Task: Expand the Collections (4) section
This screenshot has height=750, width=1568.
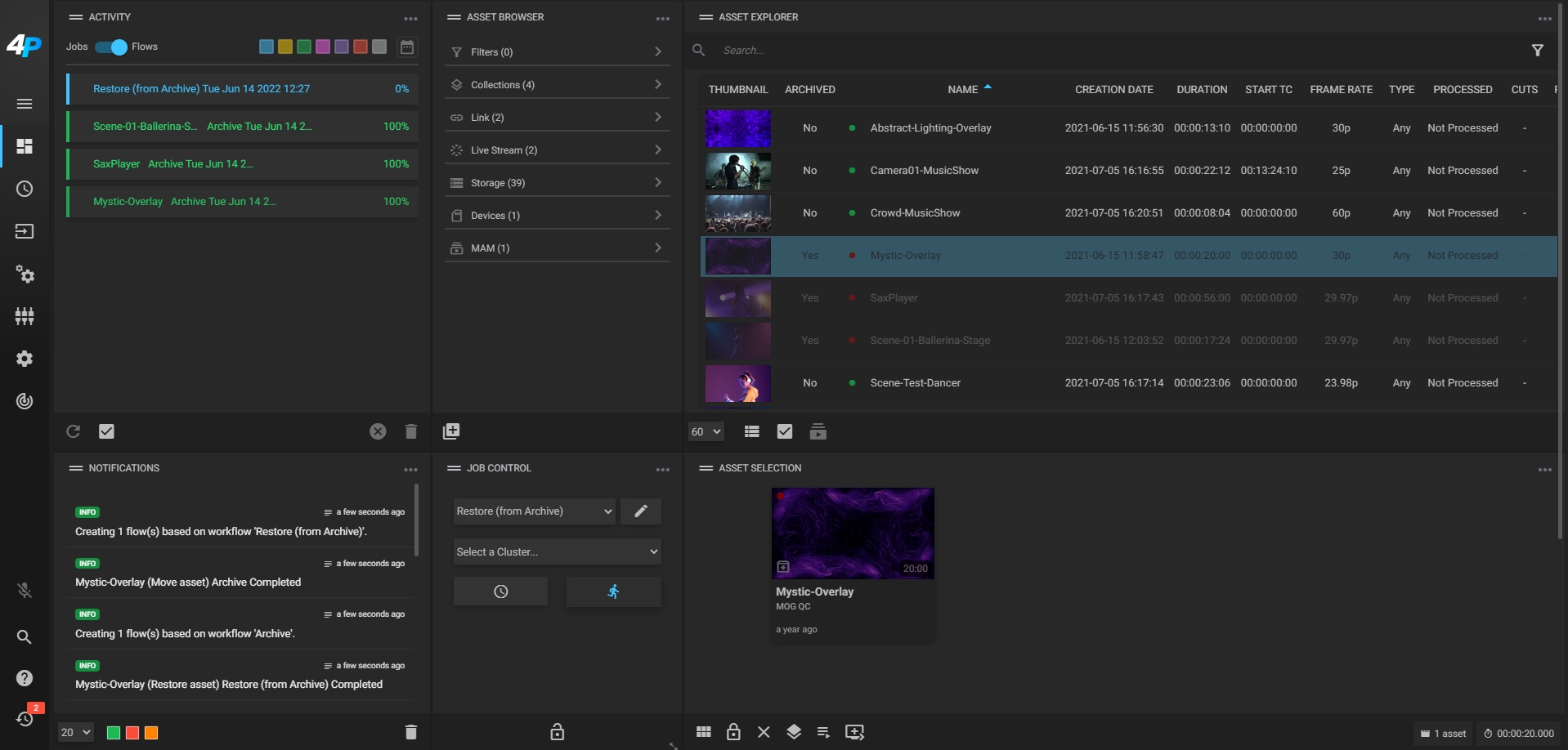Action: tap(556, 84)
